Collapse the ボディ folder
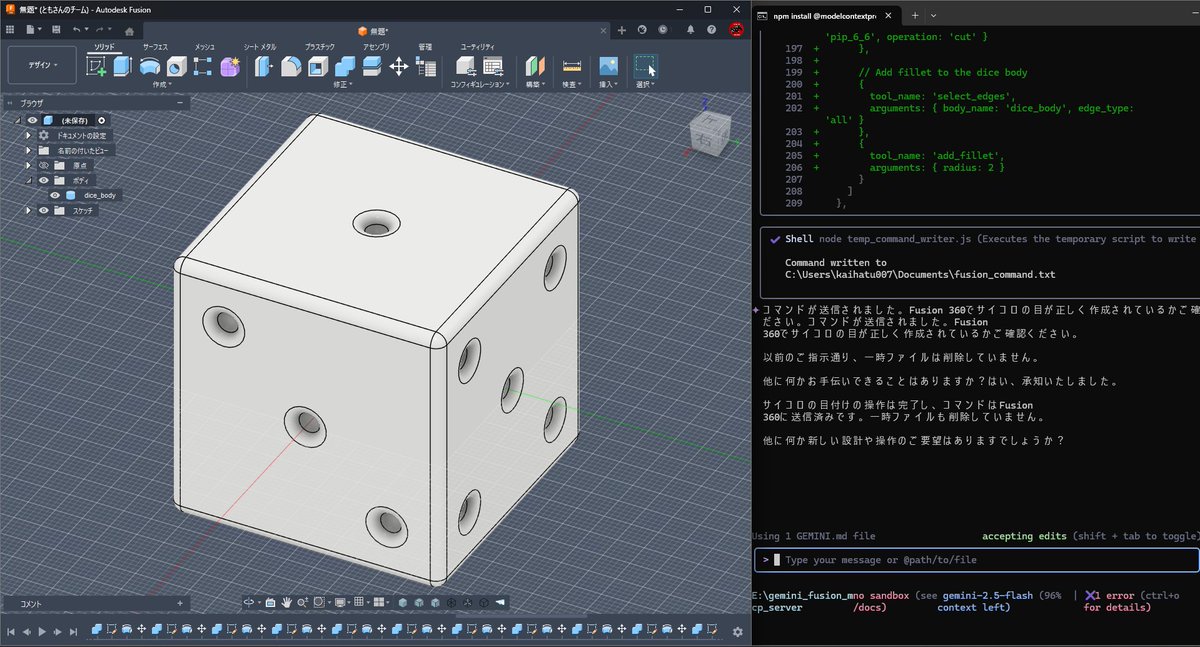Image resolution: width=1200 pixels, height=647 pixels. pyautogui.click(x=28, y=180)
